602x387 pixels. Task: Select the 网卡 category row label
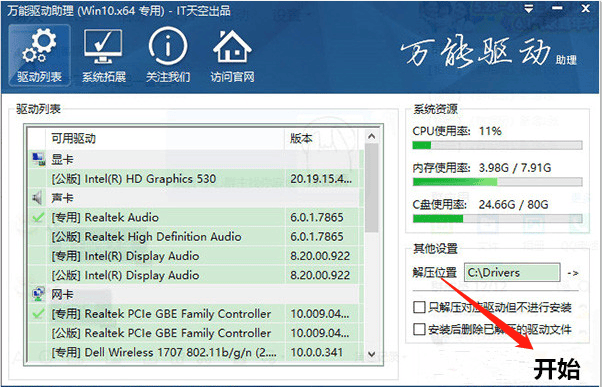[62, 294]
